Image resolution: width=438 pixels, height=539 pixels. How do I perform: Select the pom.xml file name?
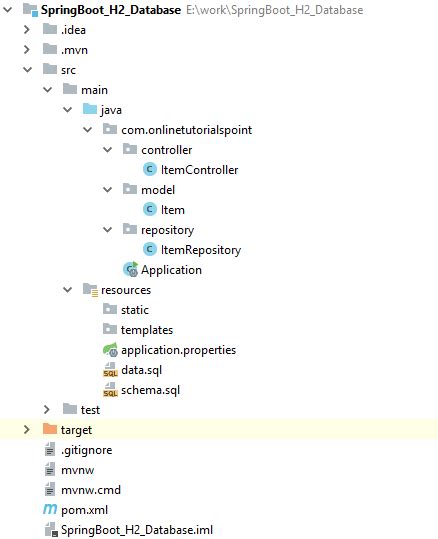(x=84, y=510)
